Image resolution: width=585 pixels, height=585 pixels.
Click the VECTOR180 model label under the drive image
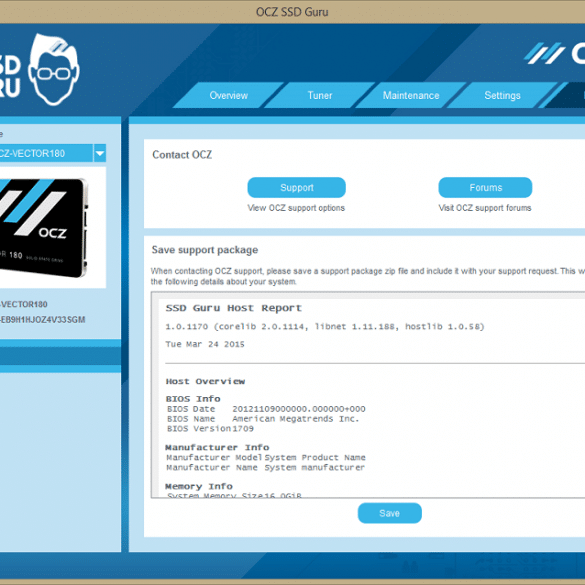[24, 304]
